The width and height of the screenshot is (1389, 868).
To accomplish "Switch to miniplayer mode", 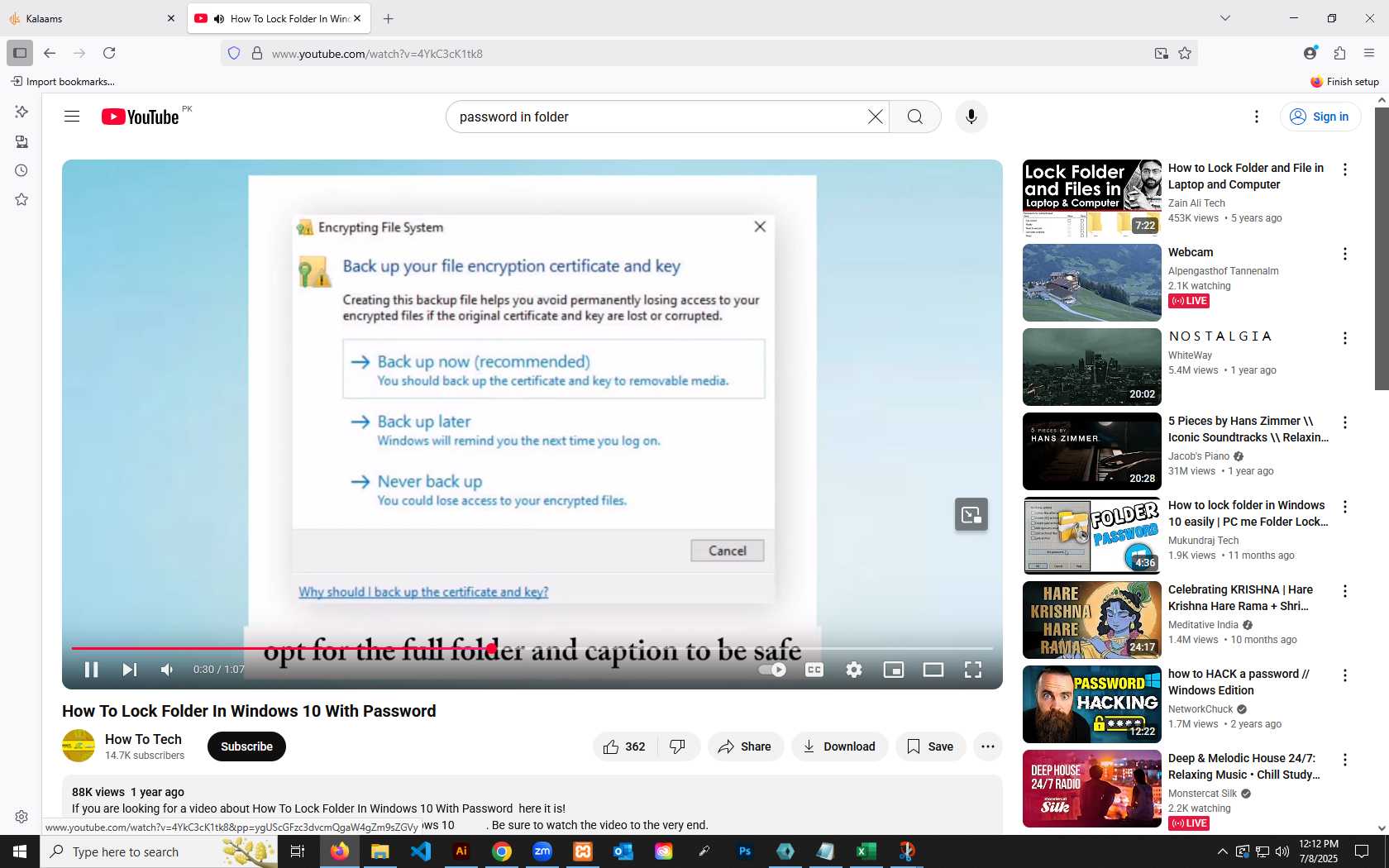I will tap(894, 670).
